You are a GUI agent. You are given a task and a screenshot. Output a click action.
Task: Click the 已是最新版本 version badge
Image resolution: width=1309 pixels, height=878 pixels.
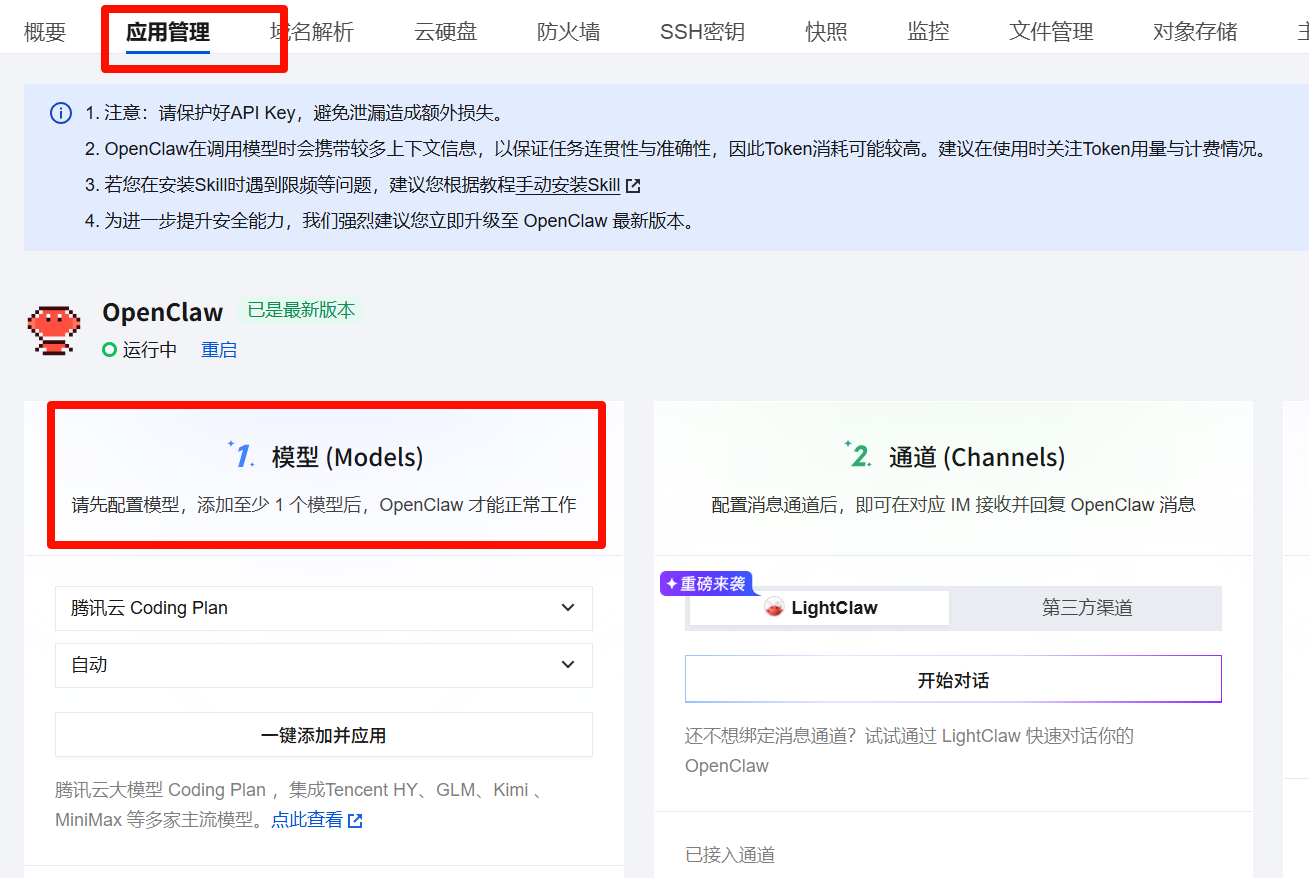tap(301, 310)
